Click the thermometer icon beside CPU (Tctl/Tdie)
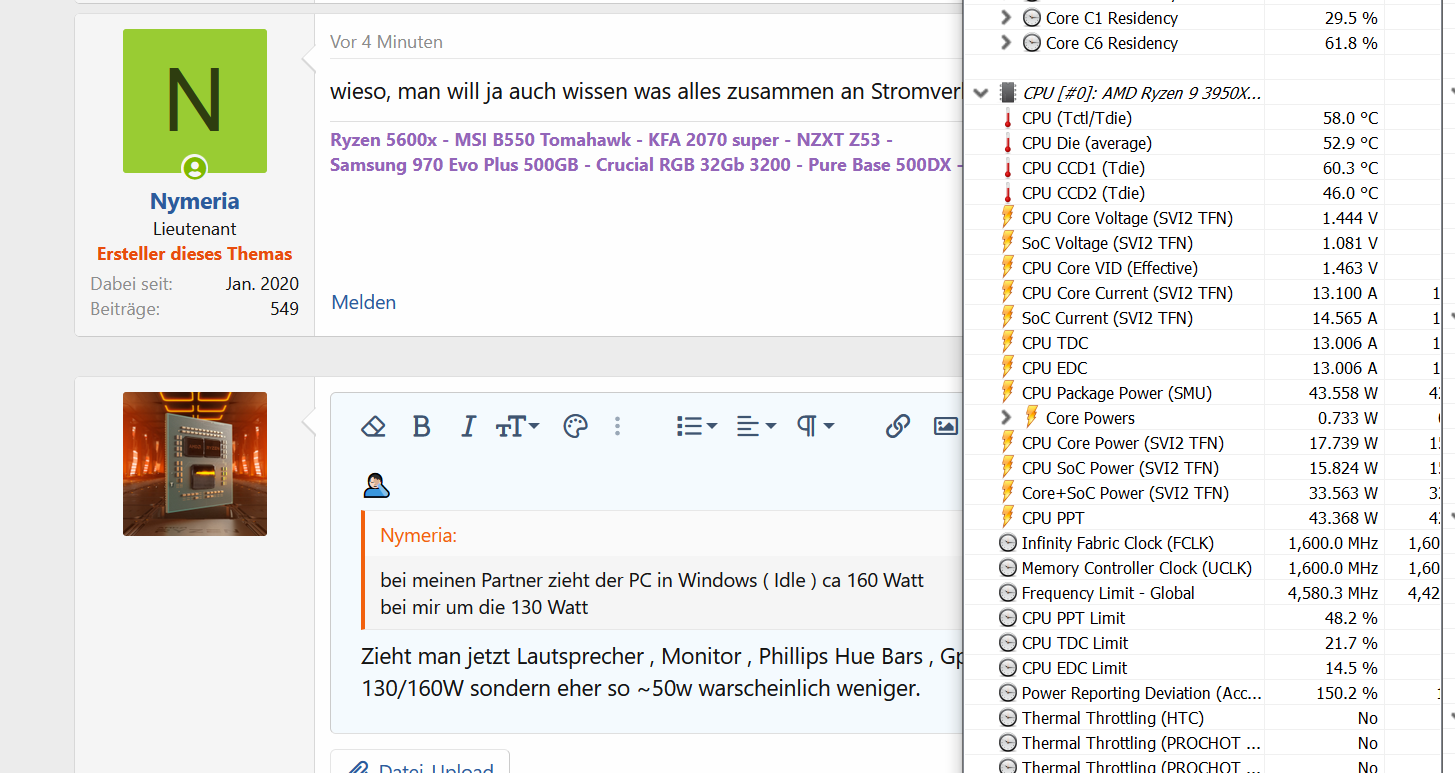The height and width of the screenshot is (773, 1455). click(x=1008, y=118)
